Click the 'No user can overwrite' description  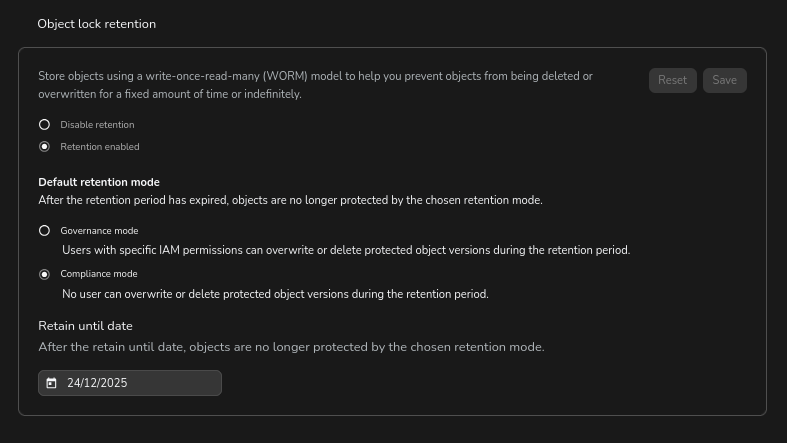tap(275, 294)
